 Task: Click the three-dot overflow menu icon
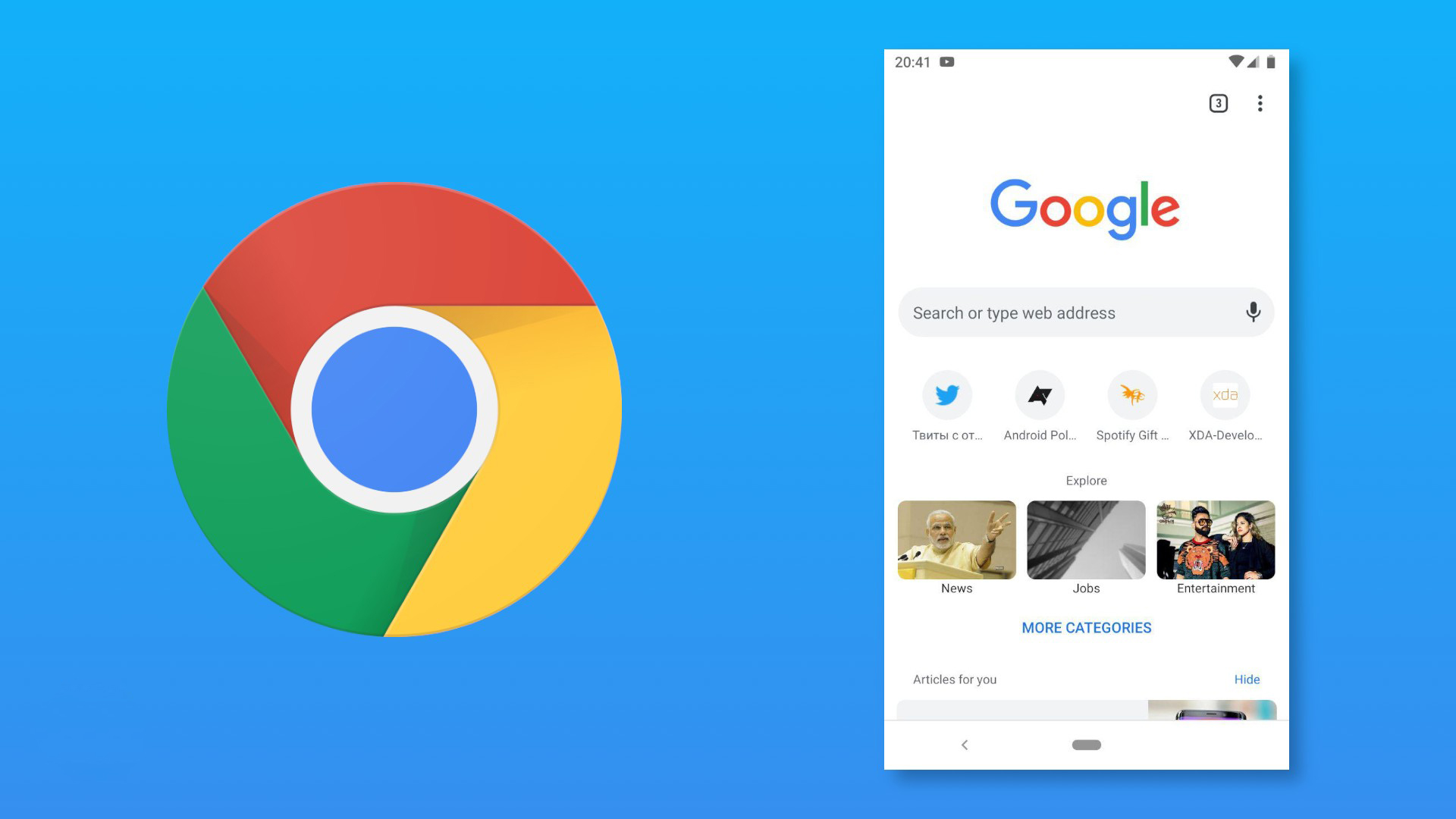(x=1261, y=103)
